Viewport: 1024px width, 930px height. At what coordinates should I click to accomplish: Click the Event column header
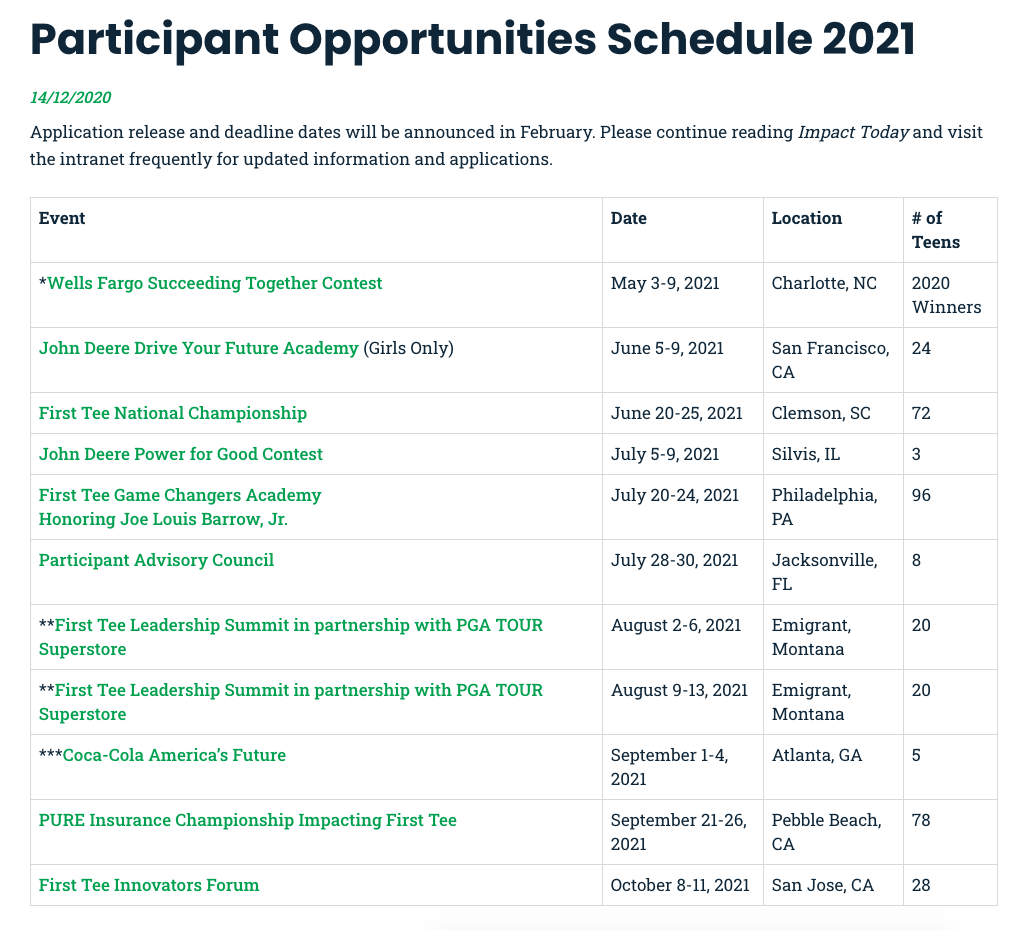click(62, 218)
